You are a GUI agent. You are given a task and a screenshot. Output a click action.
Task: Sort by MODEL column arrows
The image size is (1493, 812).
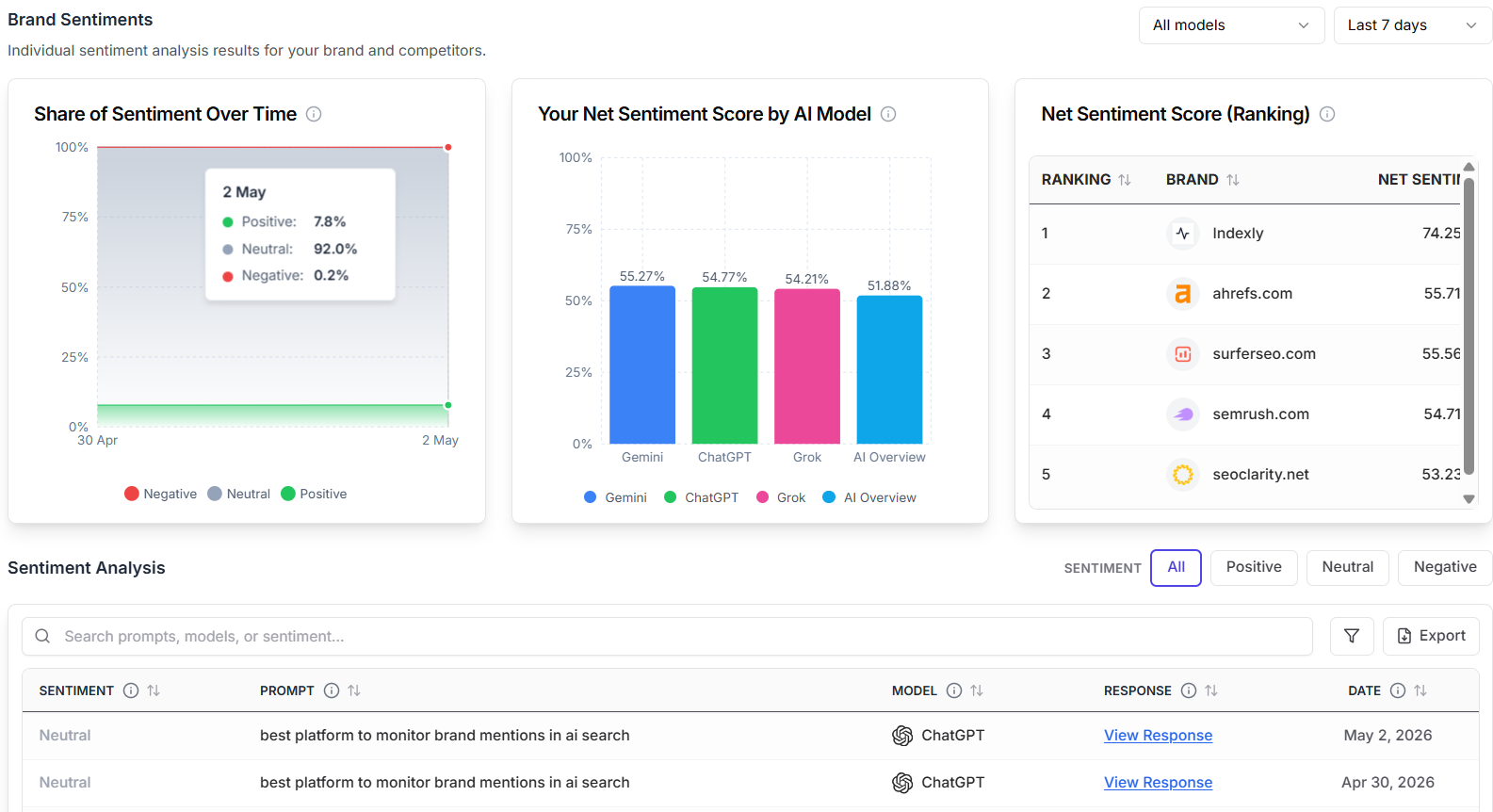point(977,690)
